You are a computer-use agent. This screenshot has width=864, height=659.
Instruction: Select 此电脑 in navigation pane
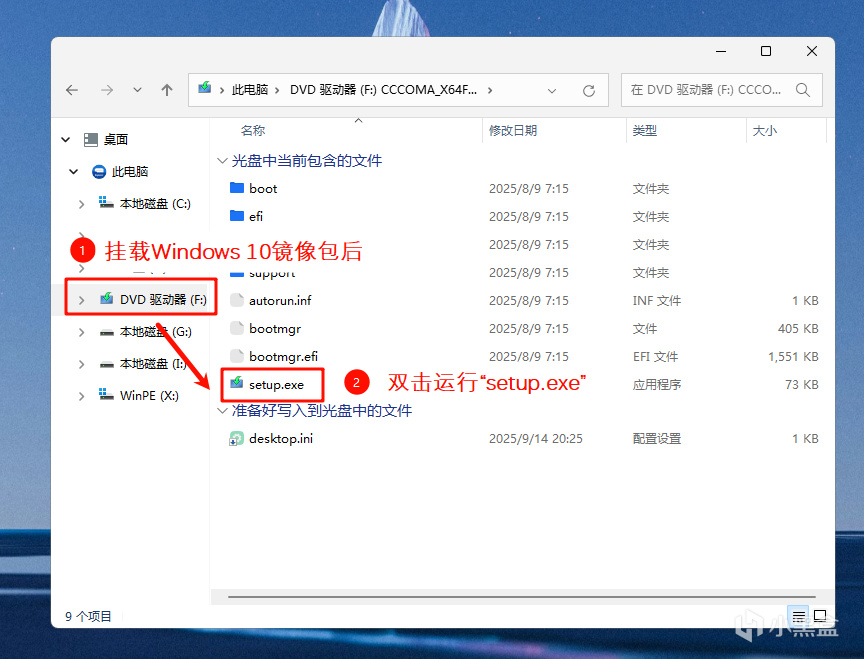130,171
